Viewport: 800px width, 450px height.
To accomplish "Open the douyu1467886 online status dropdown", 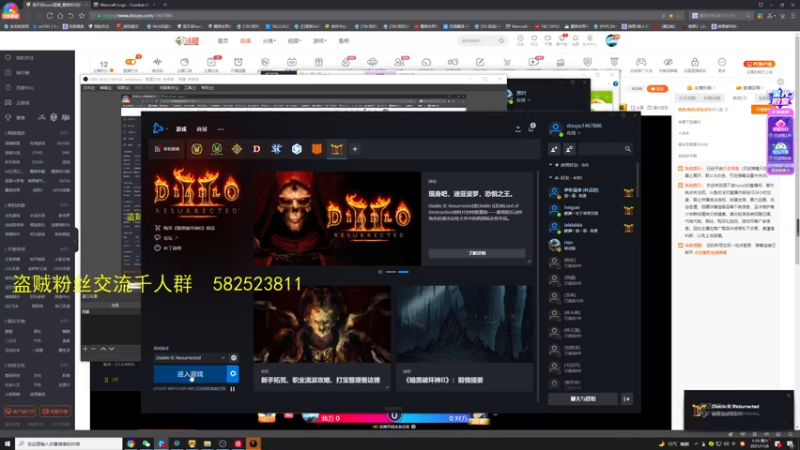I will [x=573, y=133].
